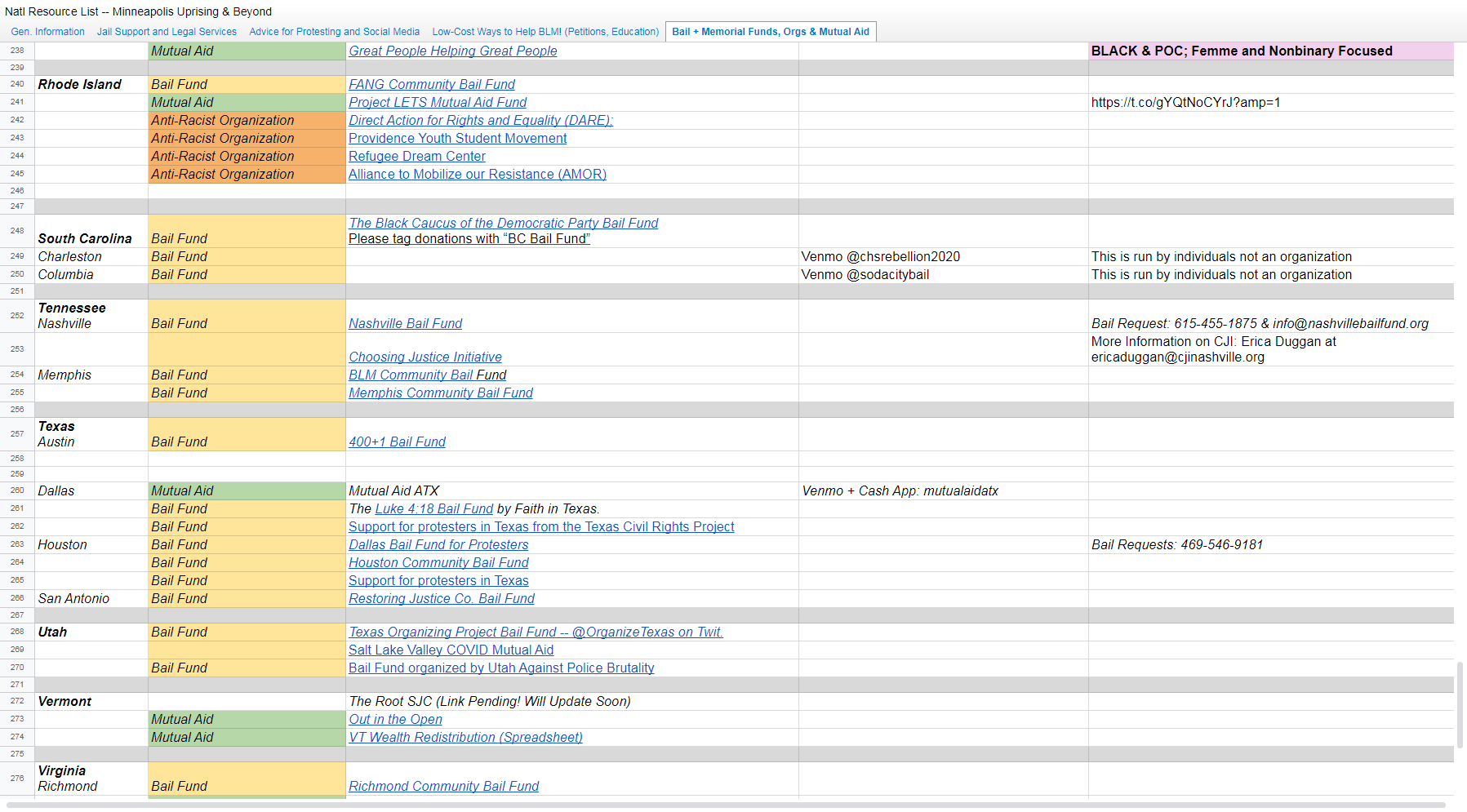The height and width of the screenshot is (812, 1467).
Task: Open Great People Helping Great People link
Action: pos(453,51)
